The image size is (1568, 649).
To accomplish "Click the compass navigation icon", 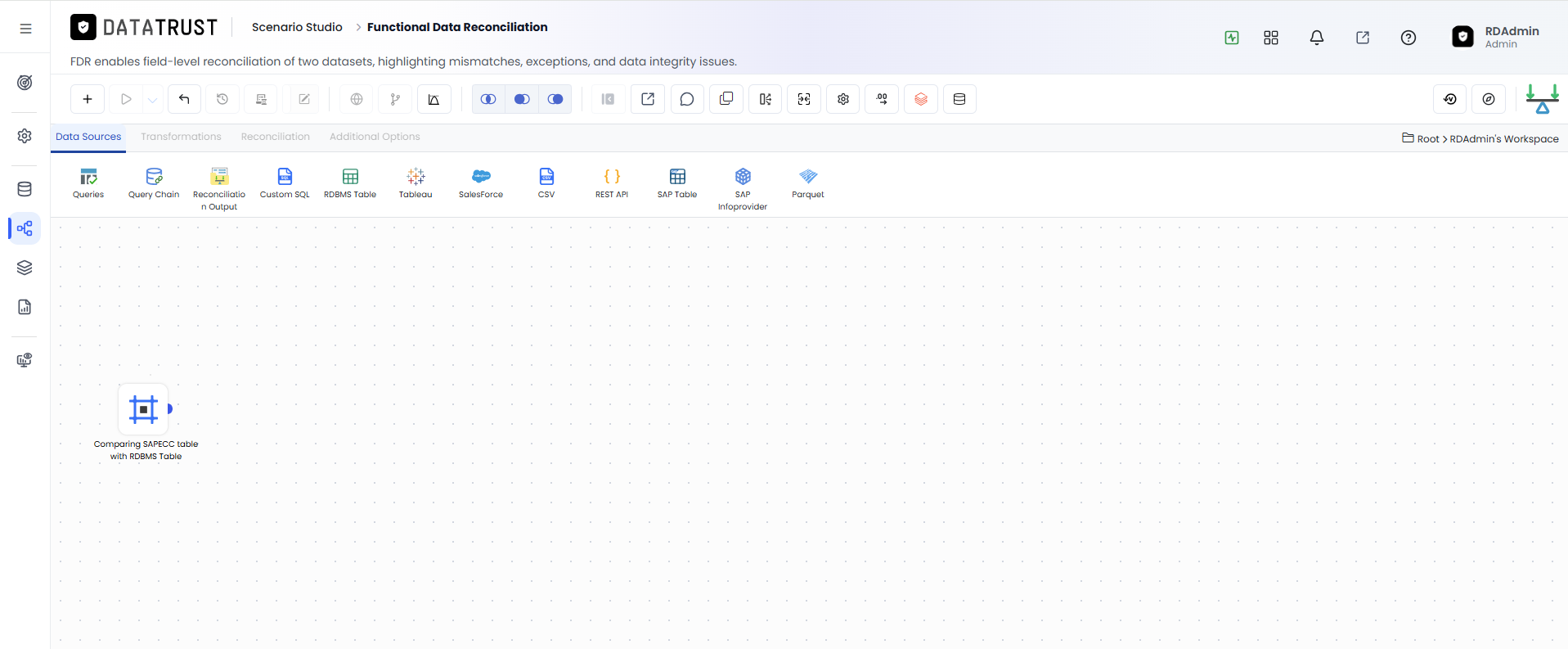I will click(x=1489, y=99).
